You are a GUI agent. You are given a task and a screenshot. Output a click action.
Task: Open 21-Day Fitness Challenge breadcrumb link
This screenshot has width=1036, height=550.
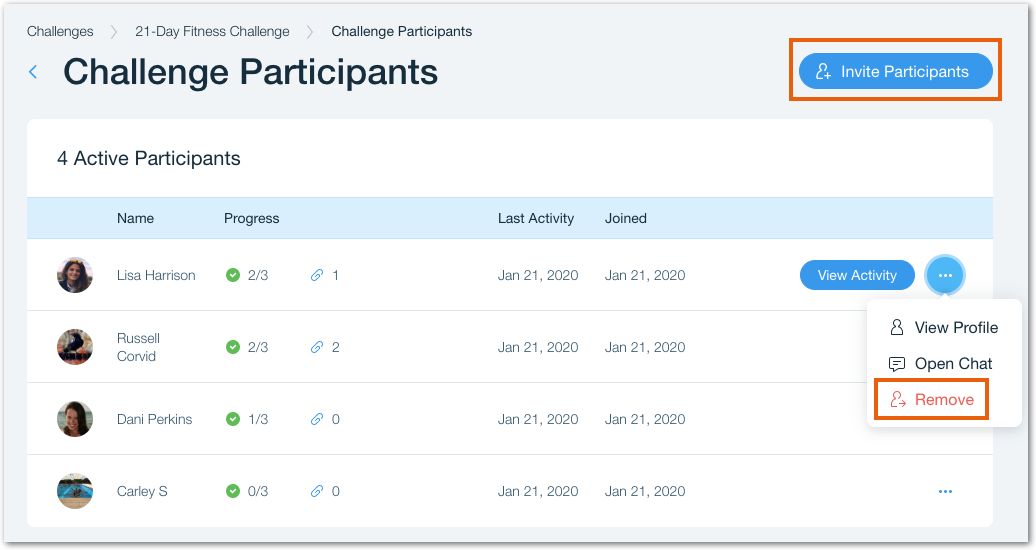tap(212, 31)
